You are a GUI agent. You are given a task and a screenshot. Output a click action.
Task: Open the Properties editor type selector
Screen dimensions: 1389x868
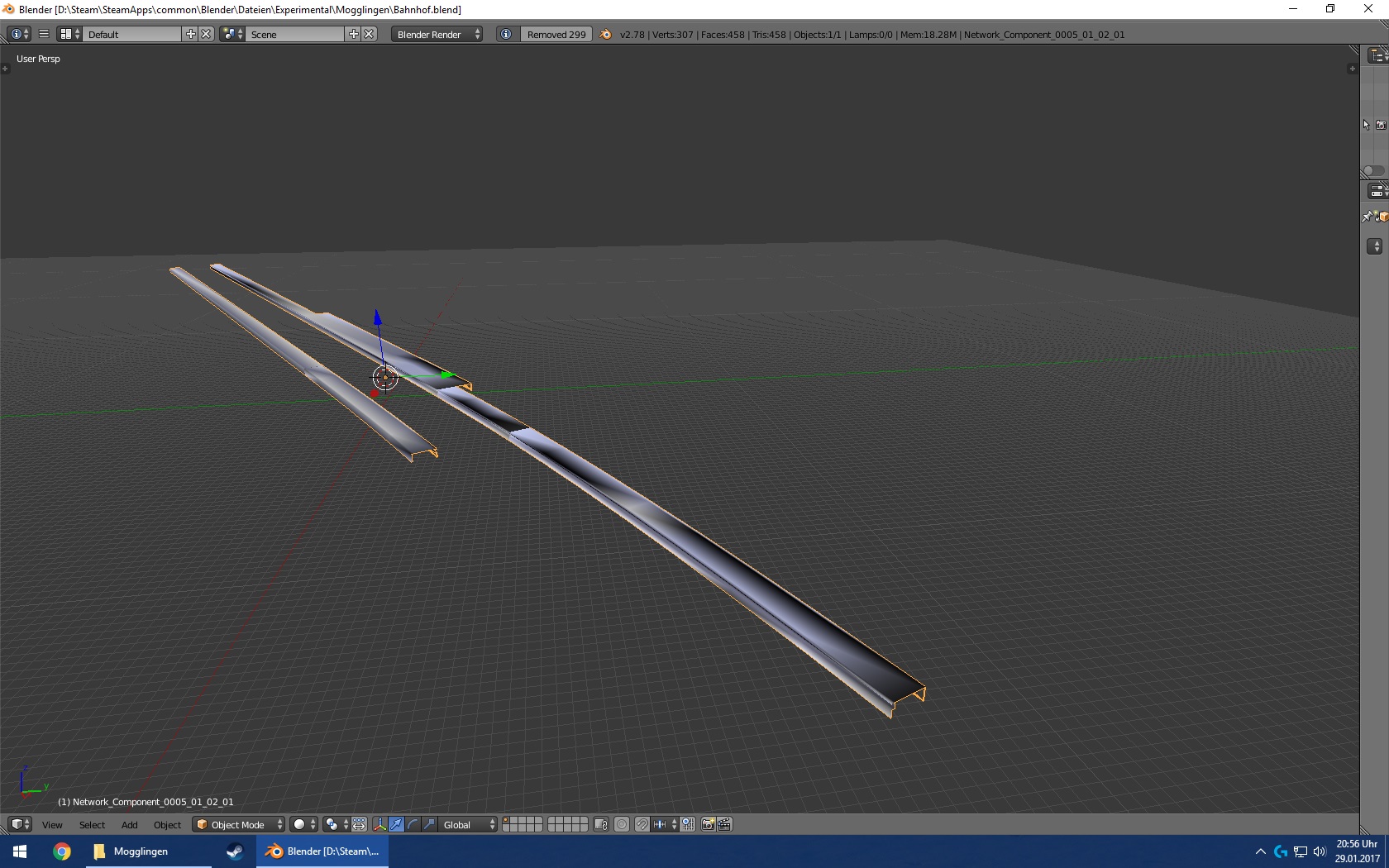point(1379,192)
